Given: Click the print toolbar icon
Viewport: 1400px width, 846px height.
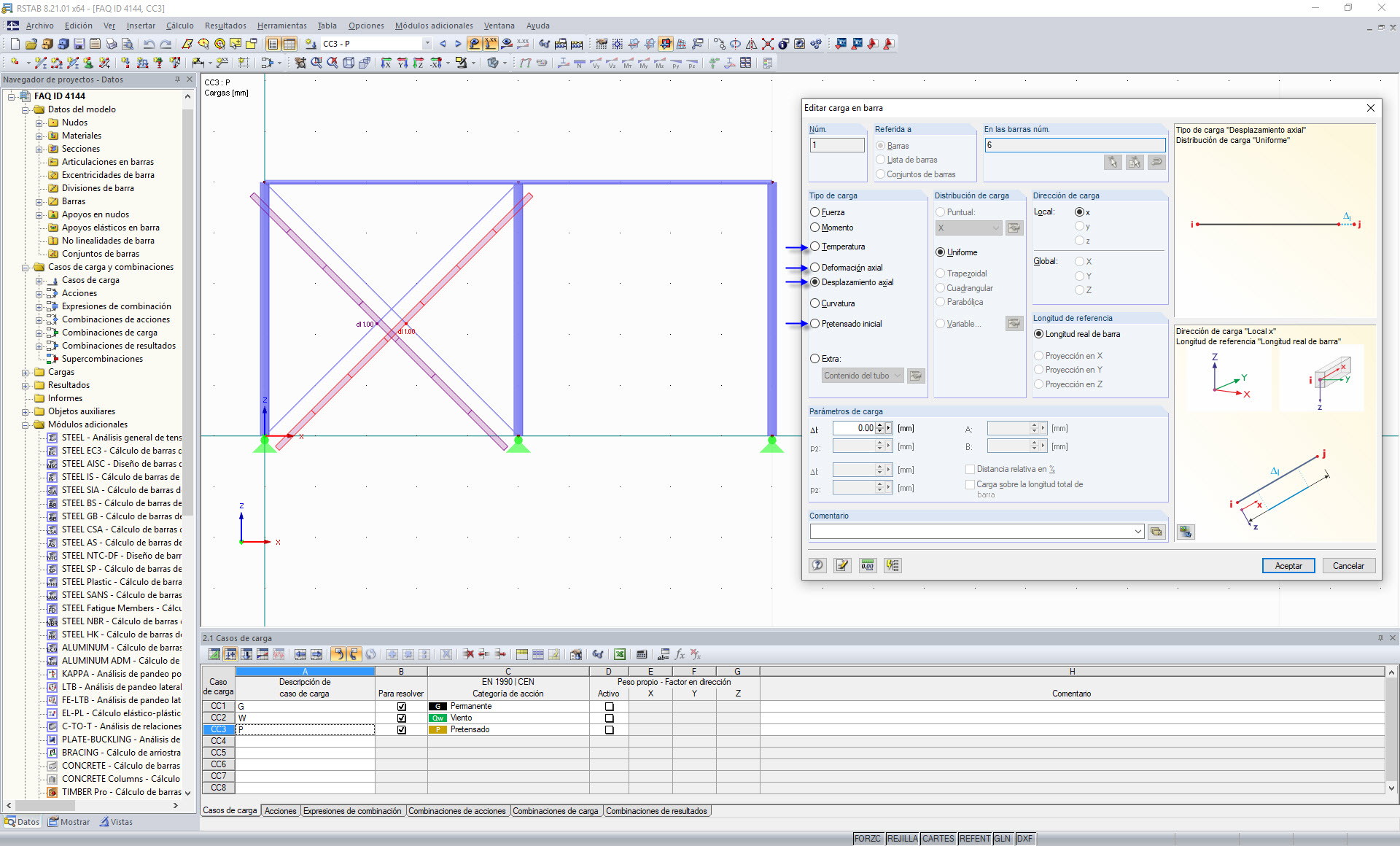Looking at the screenshot, I should pos(110,44).
